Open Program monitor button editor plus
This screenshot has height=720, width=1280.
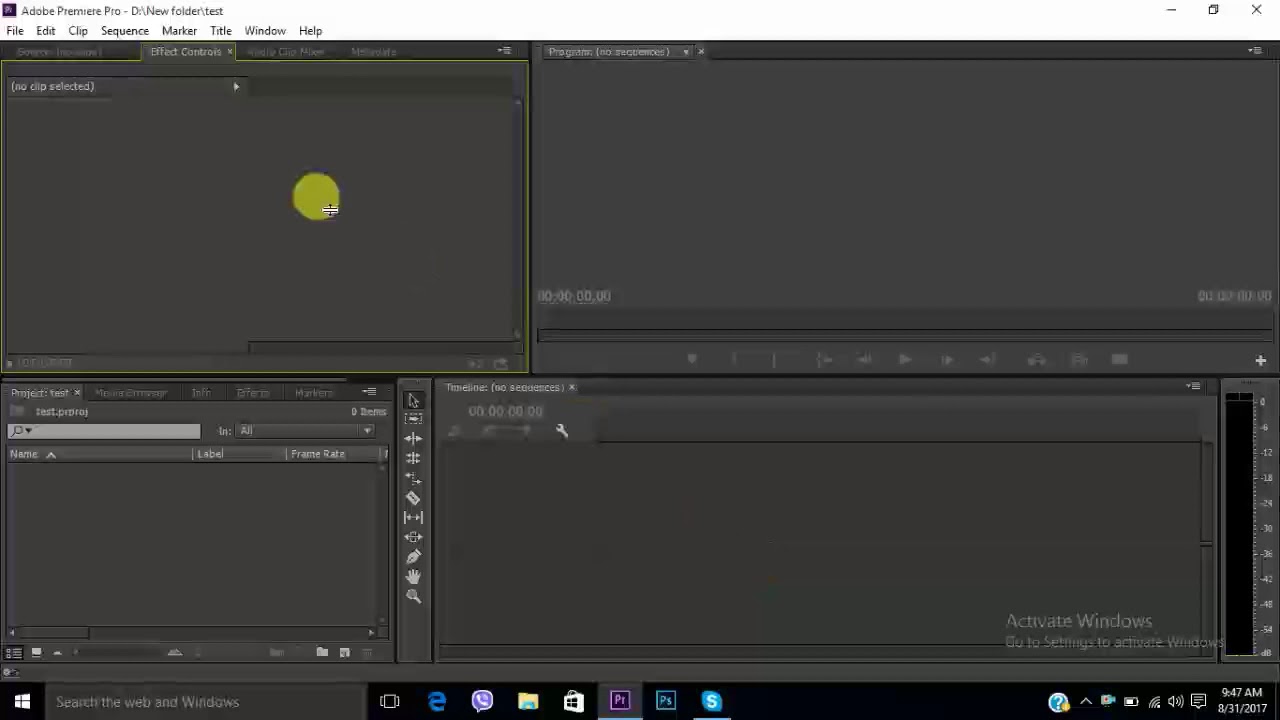tap(1261, 360)
